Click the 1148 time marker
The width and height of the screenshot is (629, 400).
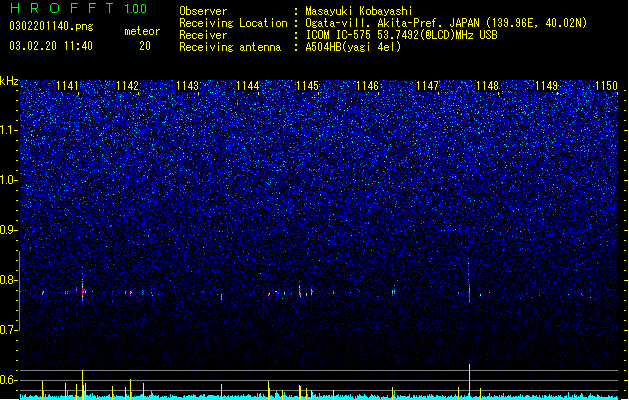[487, 86]
